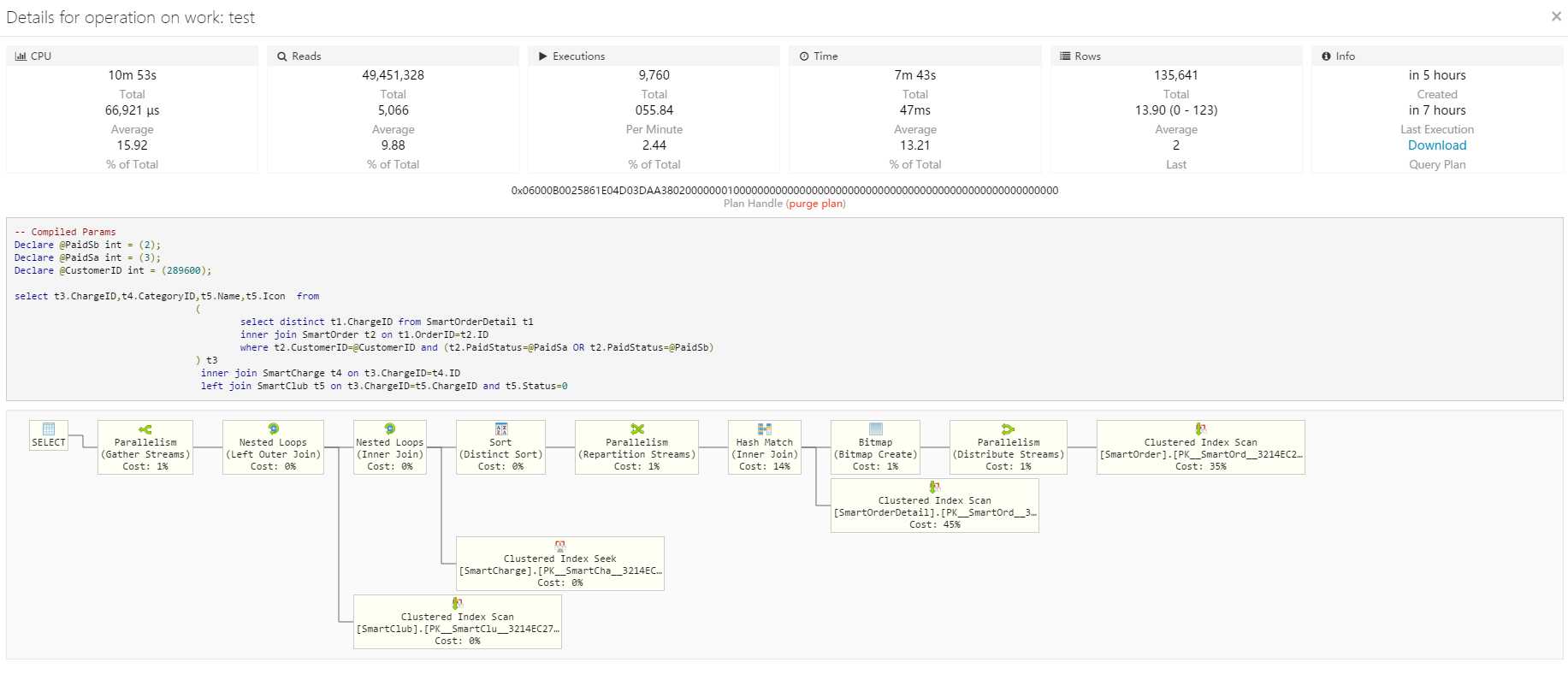The height and width of the screenshot is (680, 1568).
Task: Click the Executions play icon
Action: coord(542,56)
